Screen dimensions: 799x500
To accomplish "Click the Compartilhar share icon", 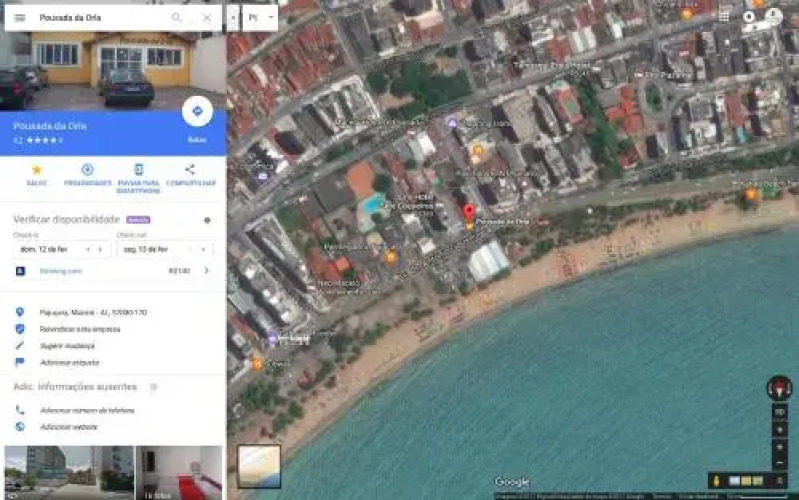I will click(x=190, y=170).
